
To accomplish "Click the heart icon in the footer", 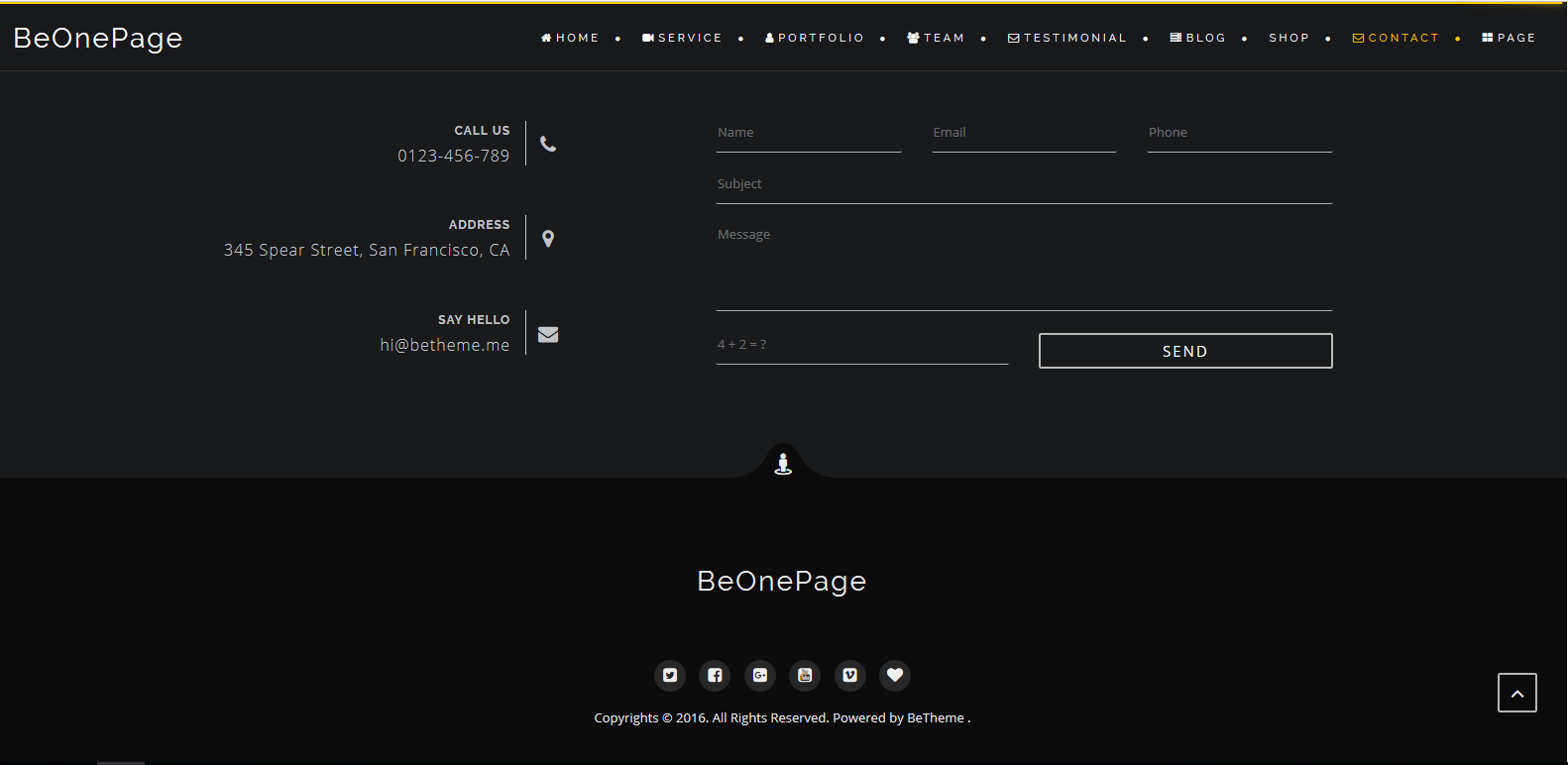I will click(895, 675).
